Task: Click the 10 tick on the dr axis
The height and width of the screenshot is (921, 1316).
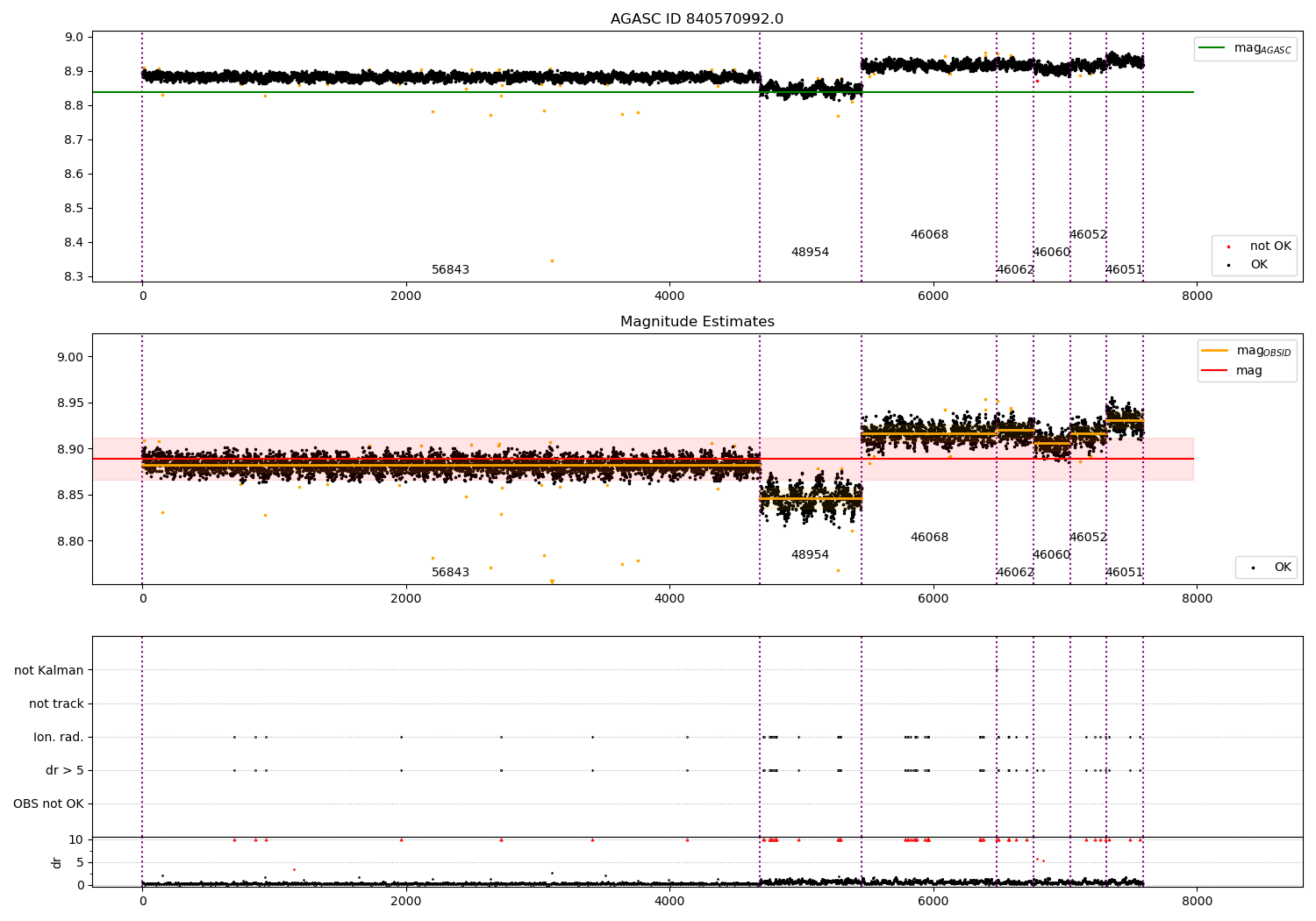Action: (76, 839)
